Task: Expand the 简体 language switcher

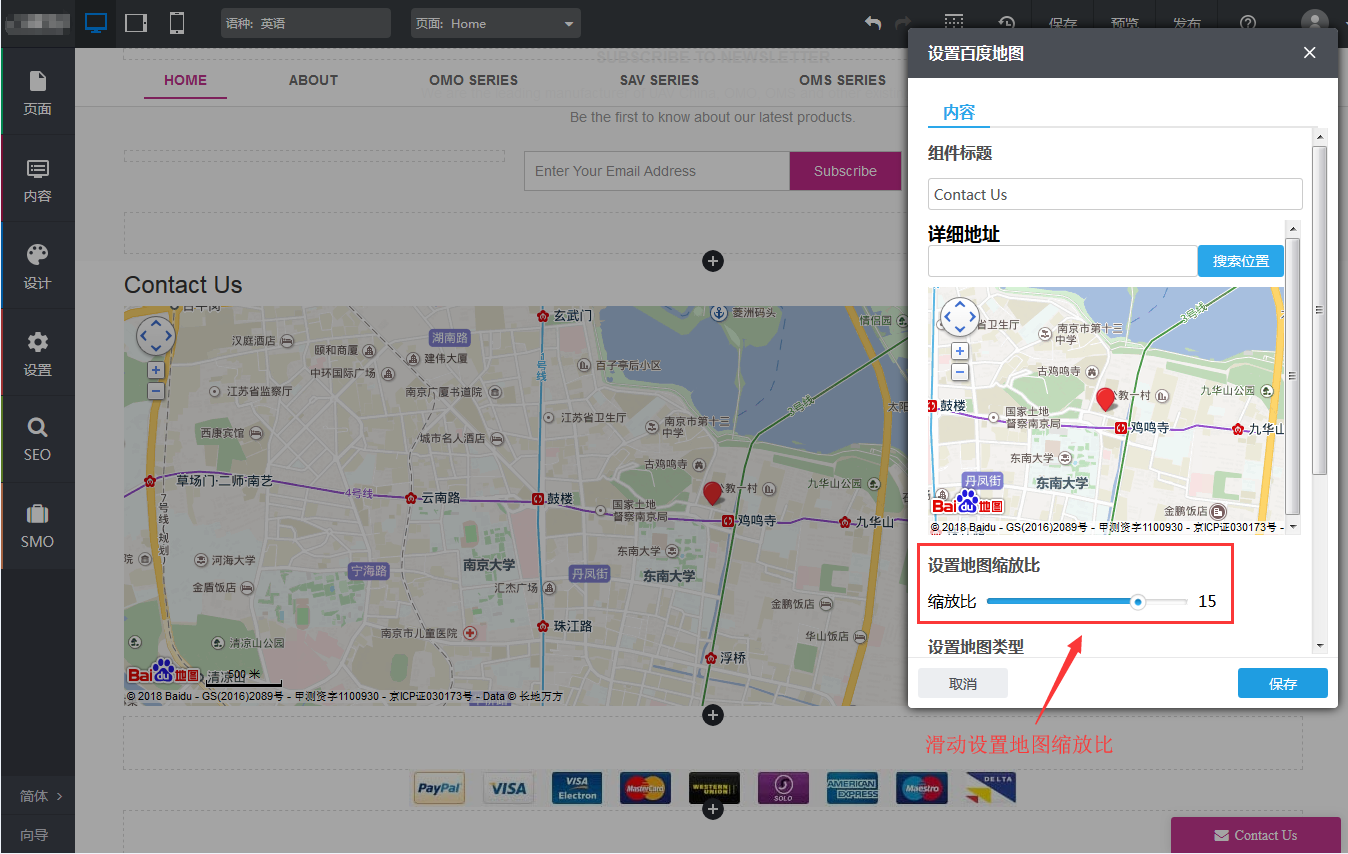Action: tap(40, 796)
